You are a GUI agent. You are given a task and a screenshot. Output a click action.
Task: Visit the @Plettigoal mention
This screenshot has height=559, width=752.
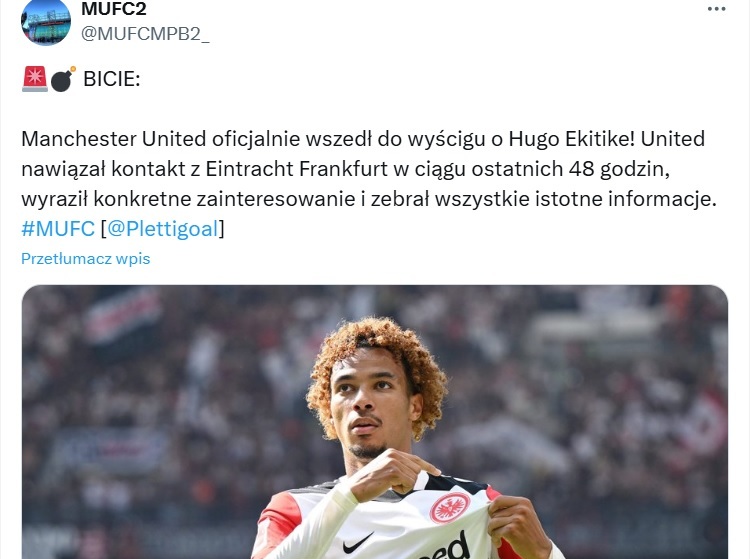pyautogui.click(x=163, y=229)
